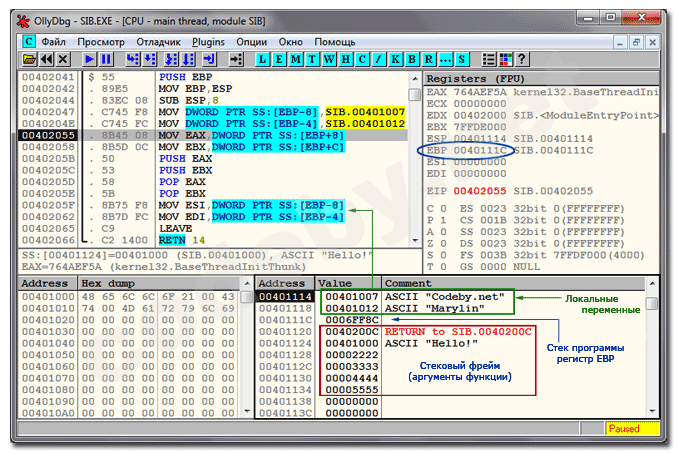The height and width of the screenshot is (453, 677).
Task: Open the Файл menu
Action: (x=54, y=42)
